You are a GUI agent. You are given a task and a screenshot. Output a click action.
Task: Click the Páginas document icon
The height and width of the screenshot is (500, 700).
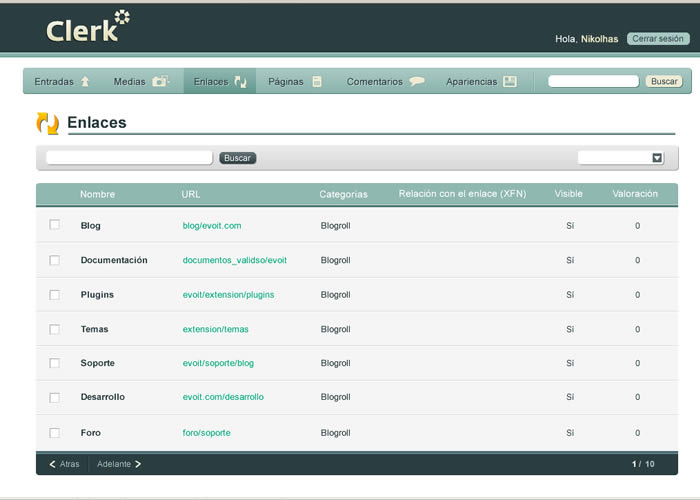[x=317, y=81]
